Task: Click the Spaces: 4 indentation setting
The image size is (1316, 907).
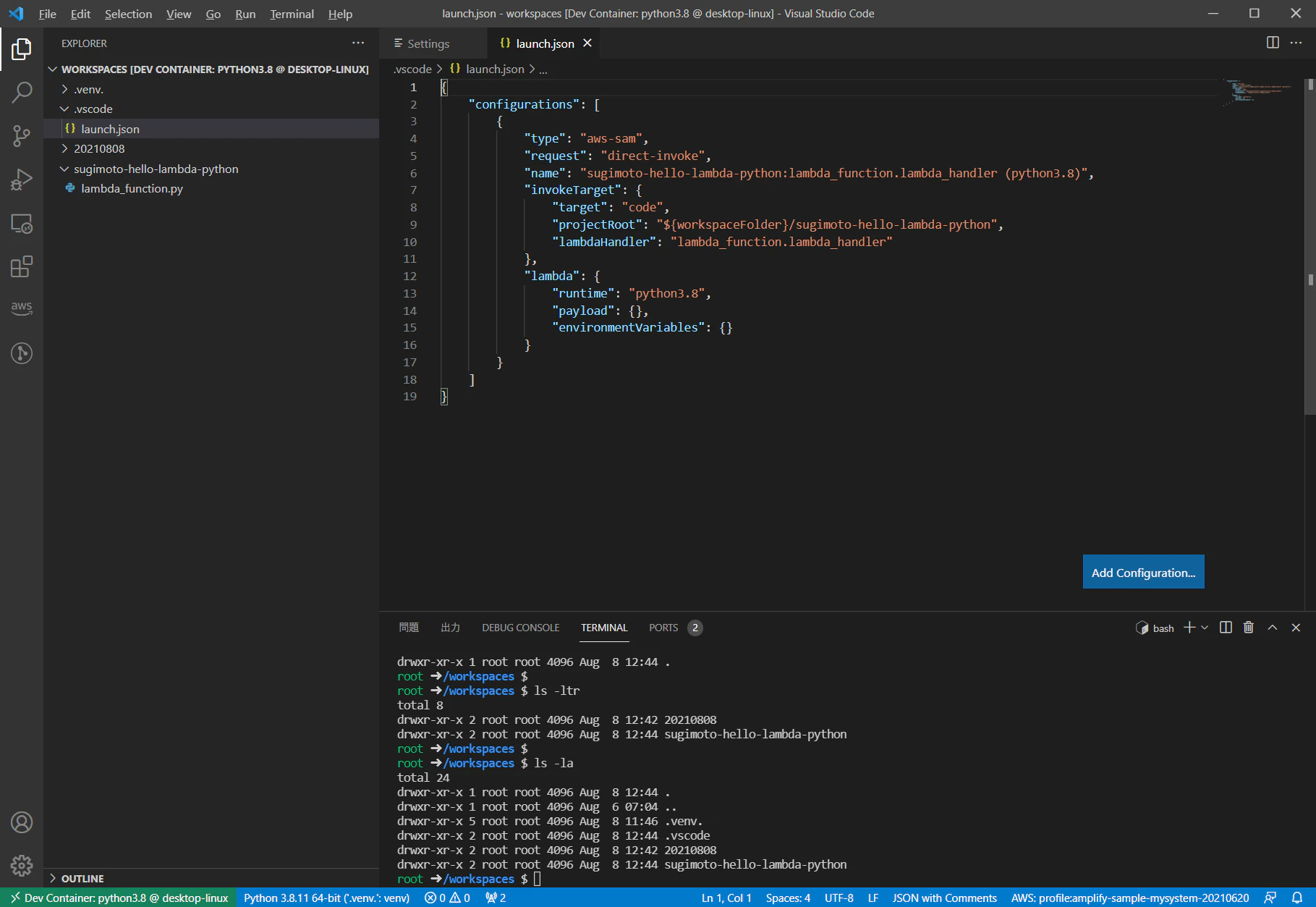Action: click(788, 898)
